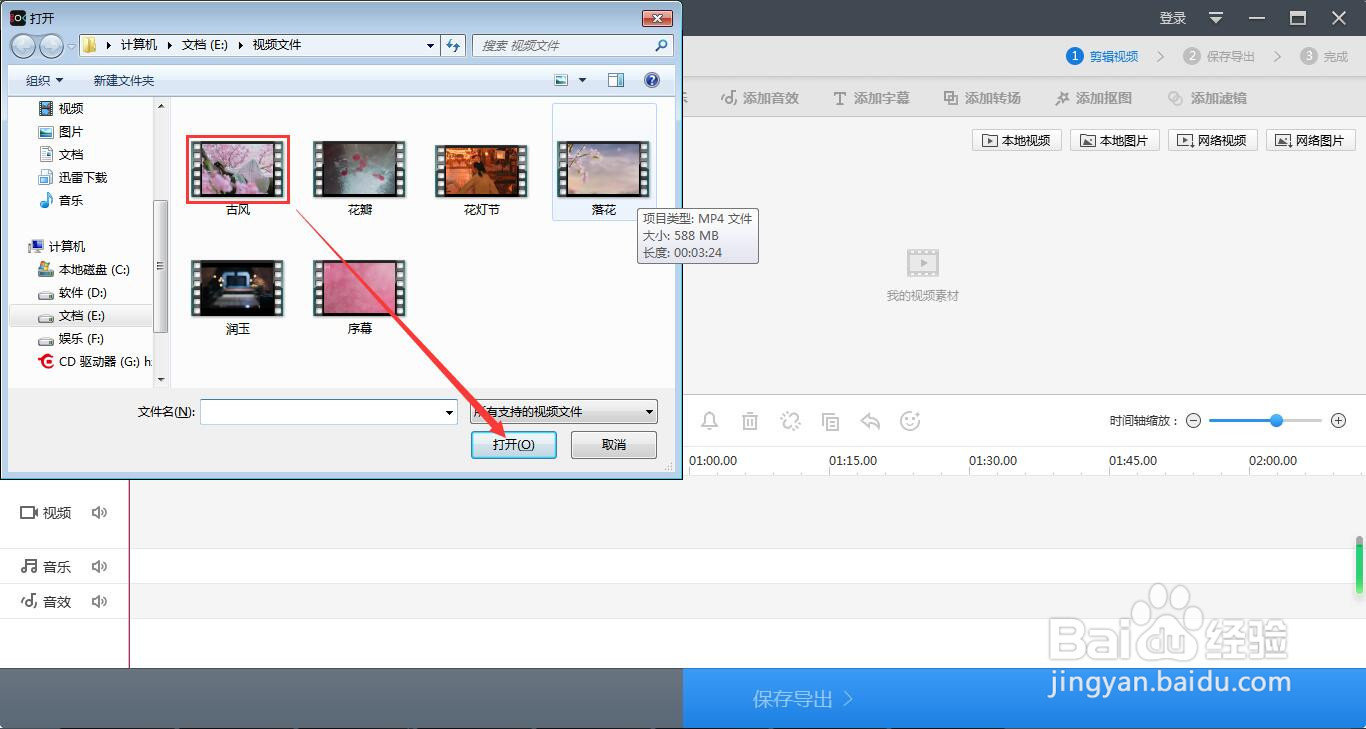Viewport: 1366px width, 729px height.
Task: Switch to the 添加字幕 tab
Action: 871,98
